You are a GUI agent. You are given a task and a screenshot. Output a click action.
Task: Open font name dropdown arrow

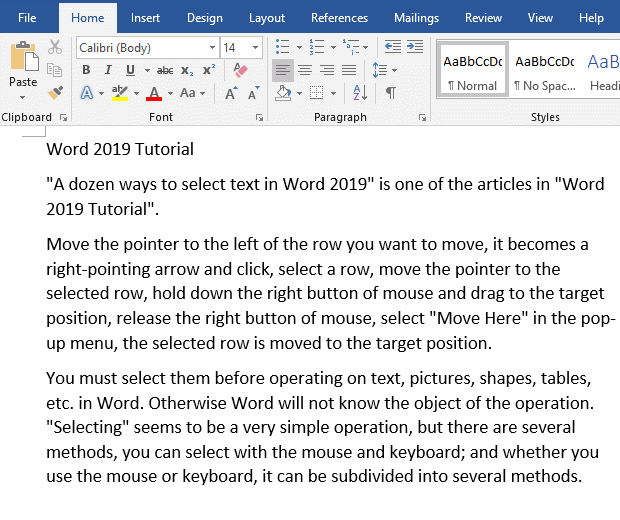pyautogui.click(x=212, y=48)
